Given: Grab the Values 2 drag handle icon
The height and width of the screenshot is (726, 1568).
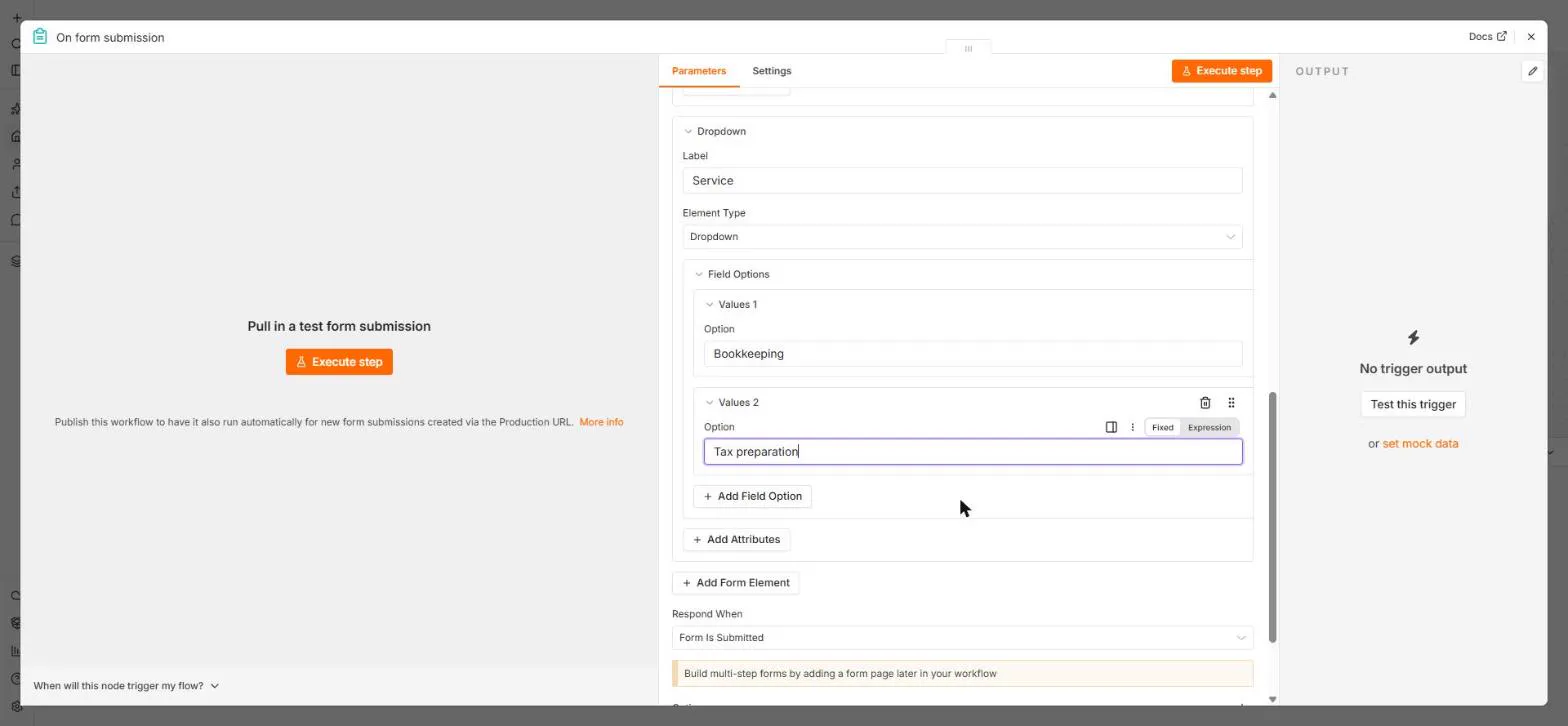Looking at the screenshot, I should (1231, 403).
